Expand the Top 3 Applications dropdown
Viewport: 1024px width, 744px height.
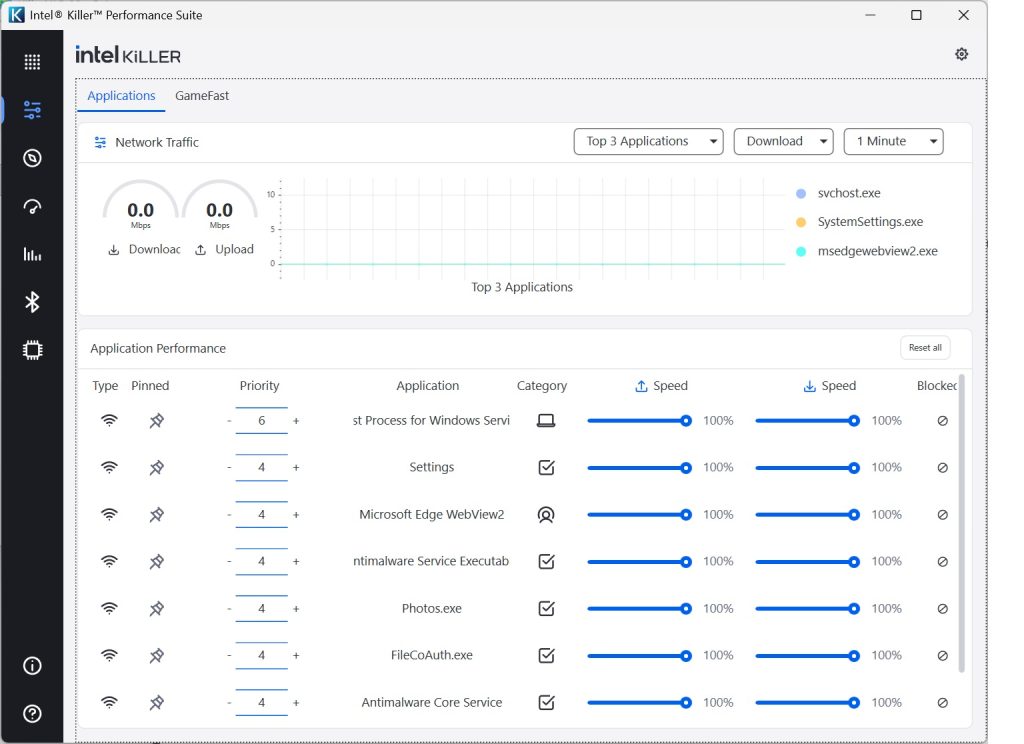(x=648, y=142)
